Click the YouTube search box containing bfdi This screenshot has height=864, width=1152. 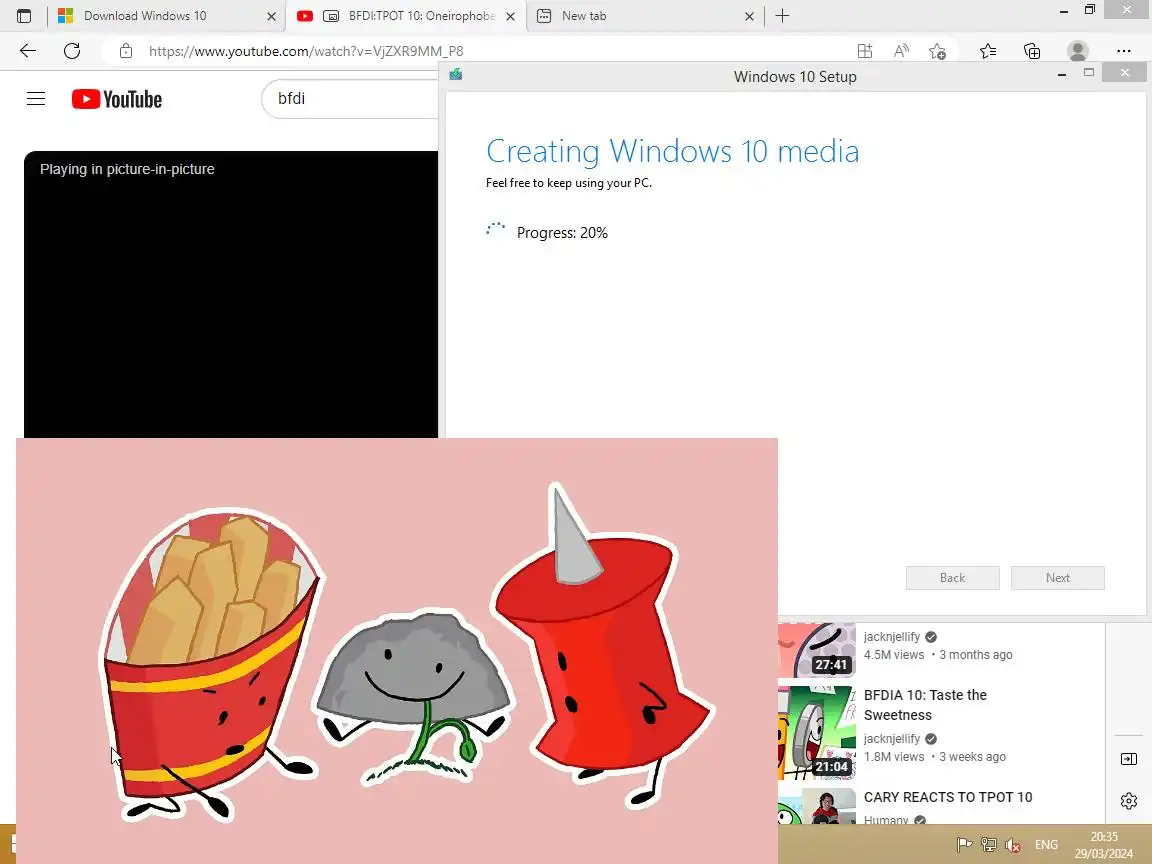(351, 98)
